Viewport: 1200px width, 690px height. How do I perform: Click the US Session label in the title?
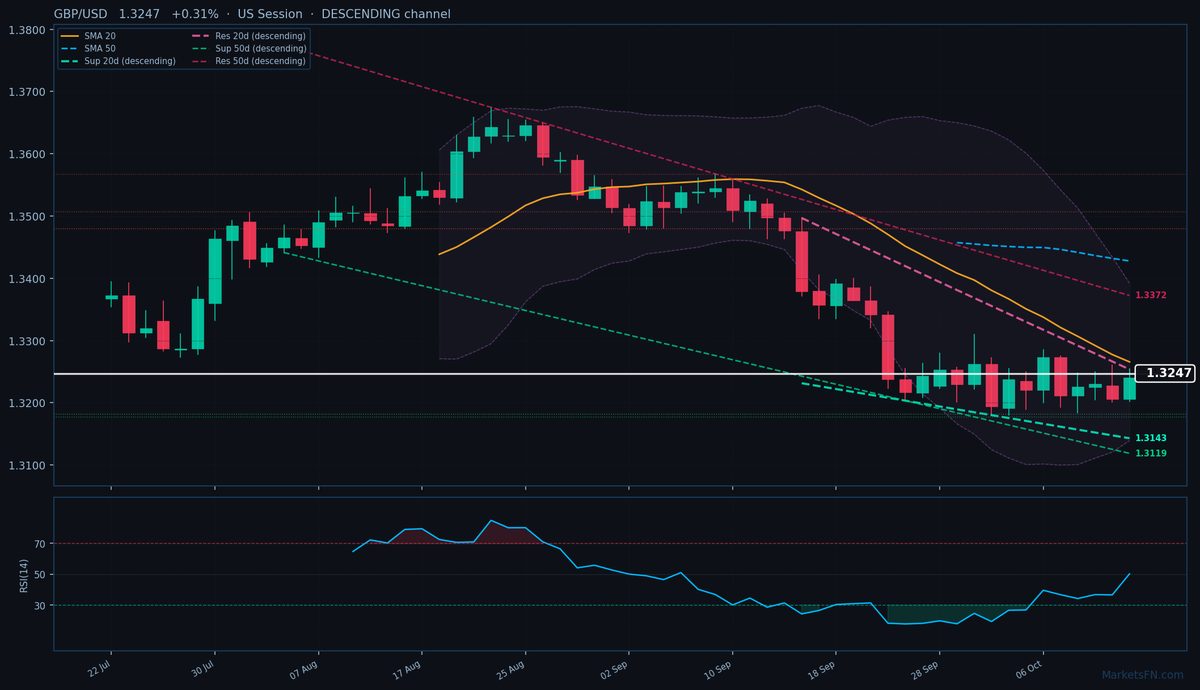(270, 14)
